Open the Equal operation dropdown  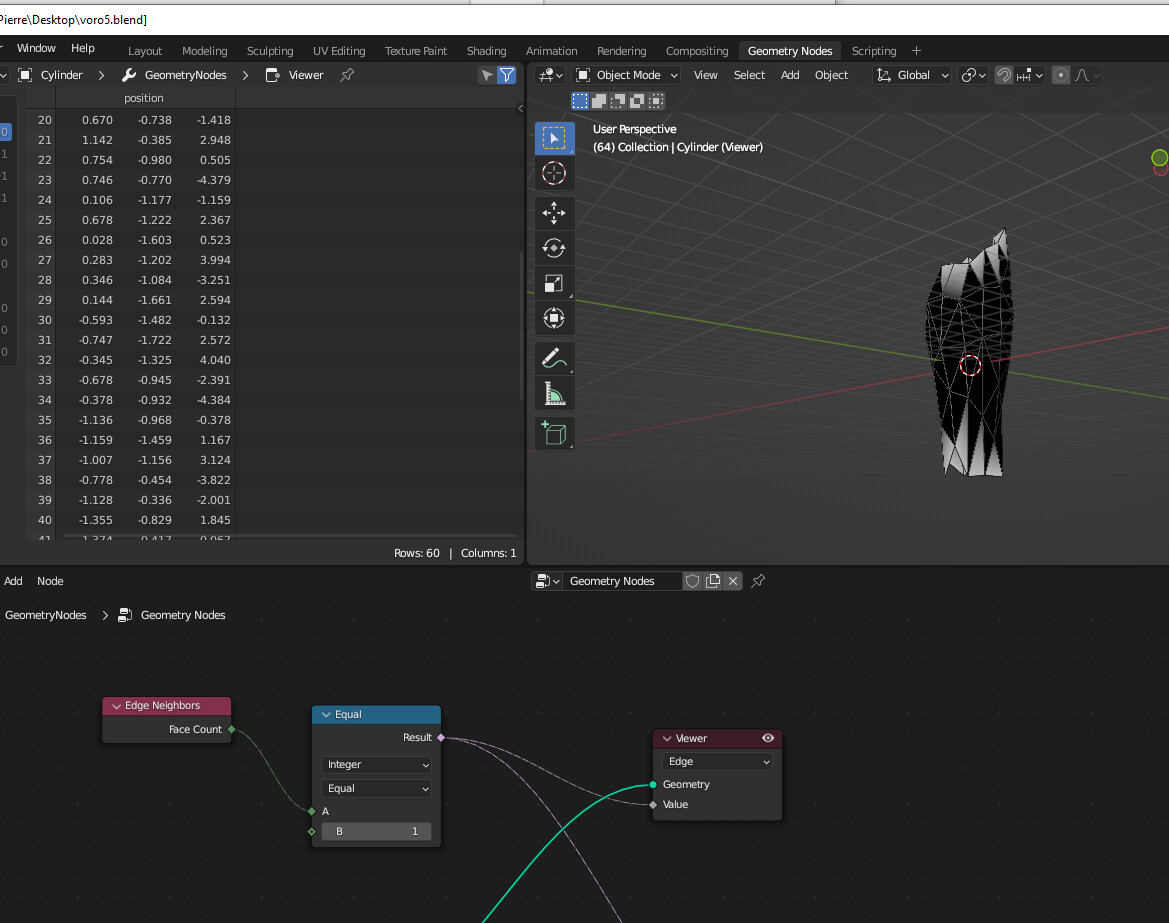pyautogui.click(x=376, y=789)
